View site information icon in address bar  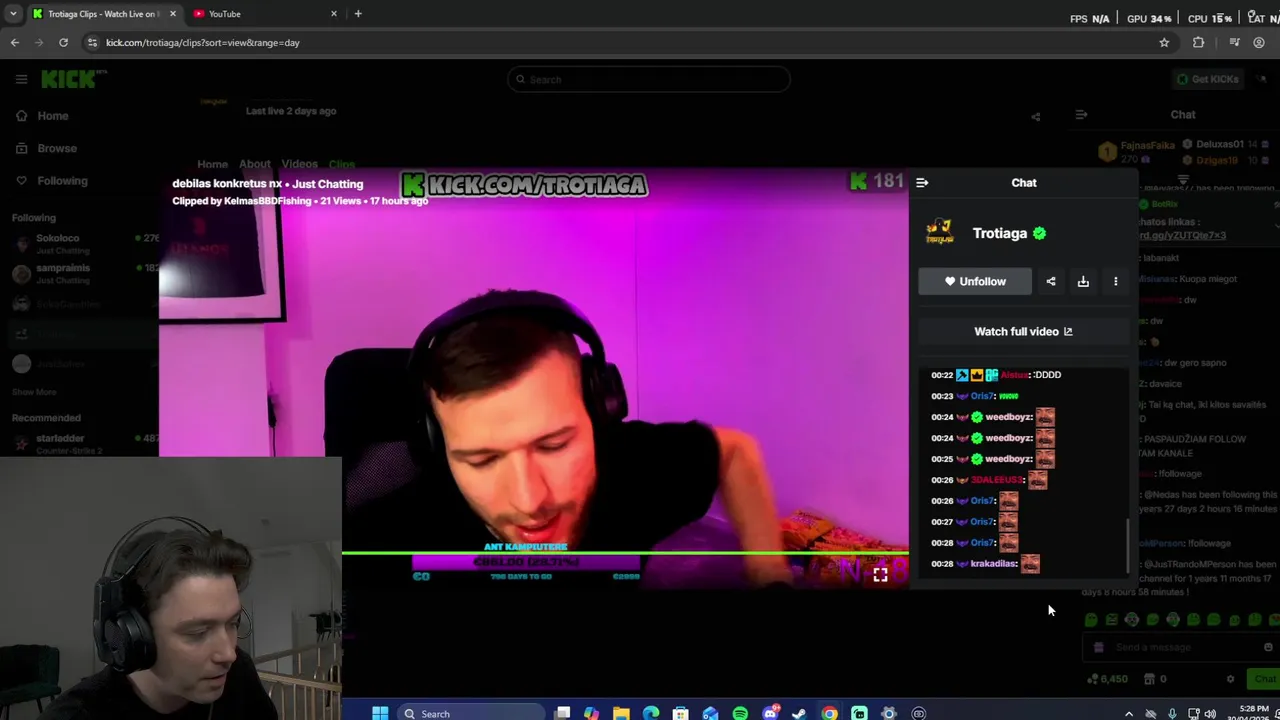[92, 43]
